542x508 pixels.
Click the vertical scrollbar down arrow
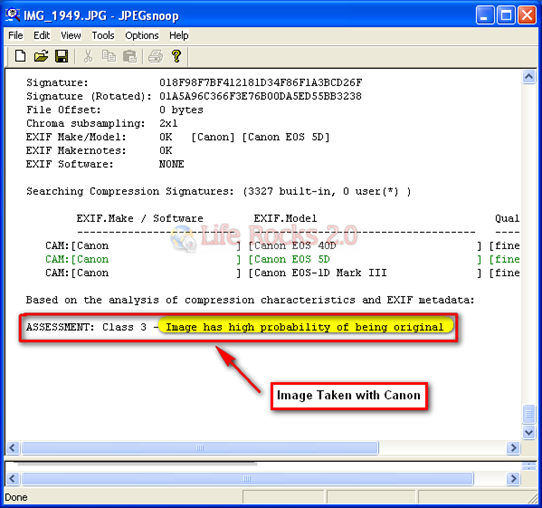529,432
